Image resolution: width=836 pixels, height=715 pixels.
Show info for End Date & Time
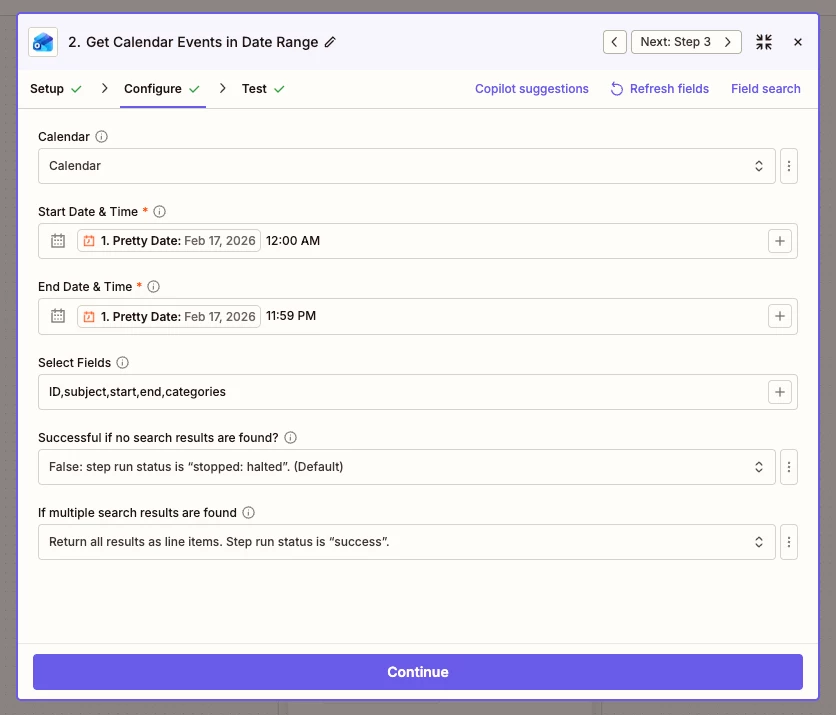154,287
